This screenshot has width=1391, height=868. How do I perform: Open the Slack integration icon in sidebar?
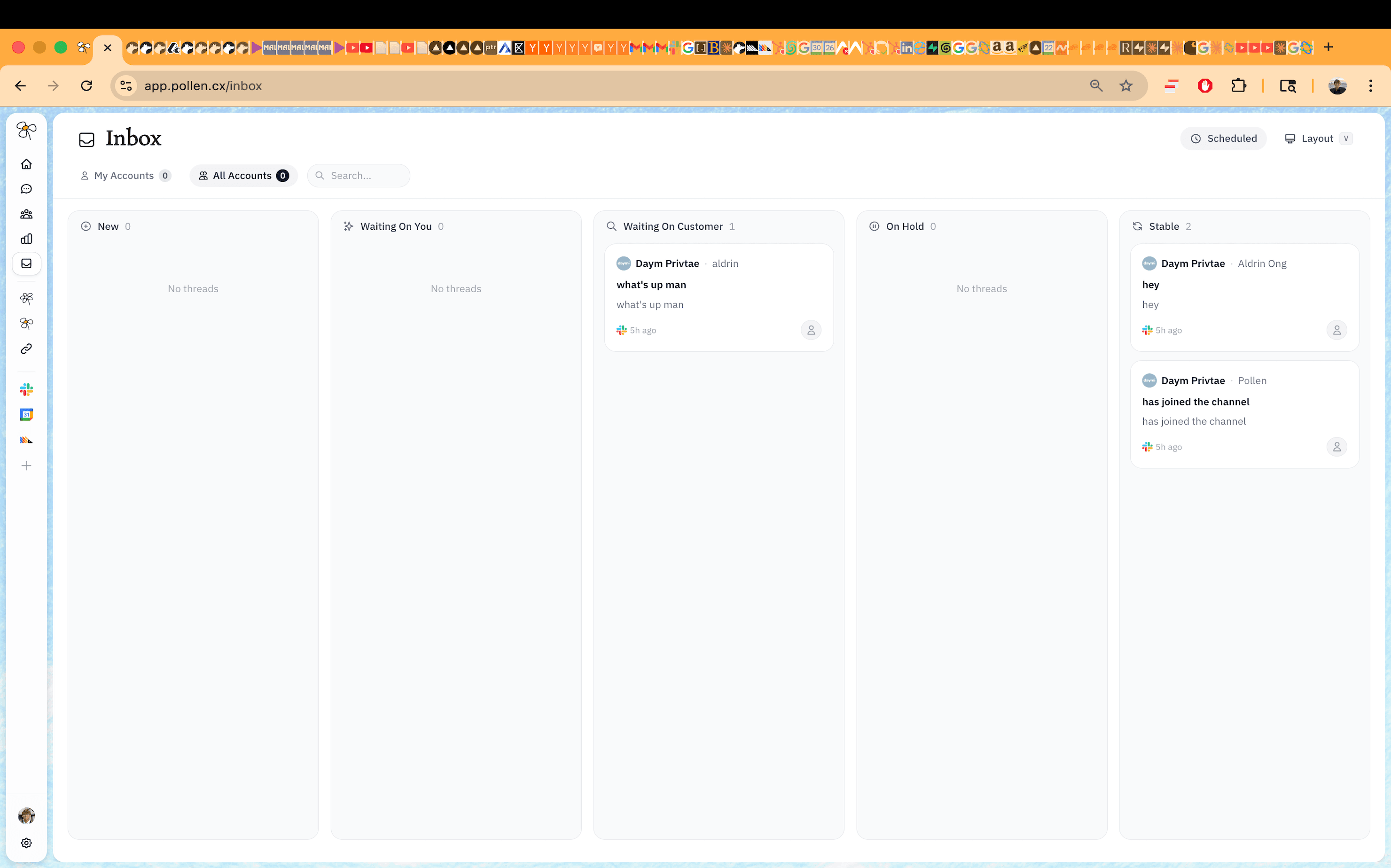[26, 390]
